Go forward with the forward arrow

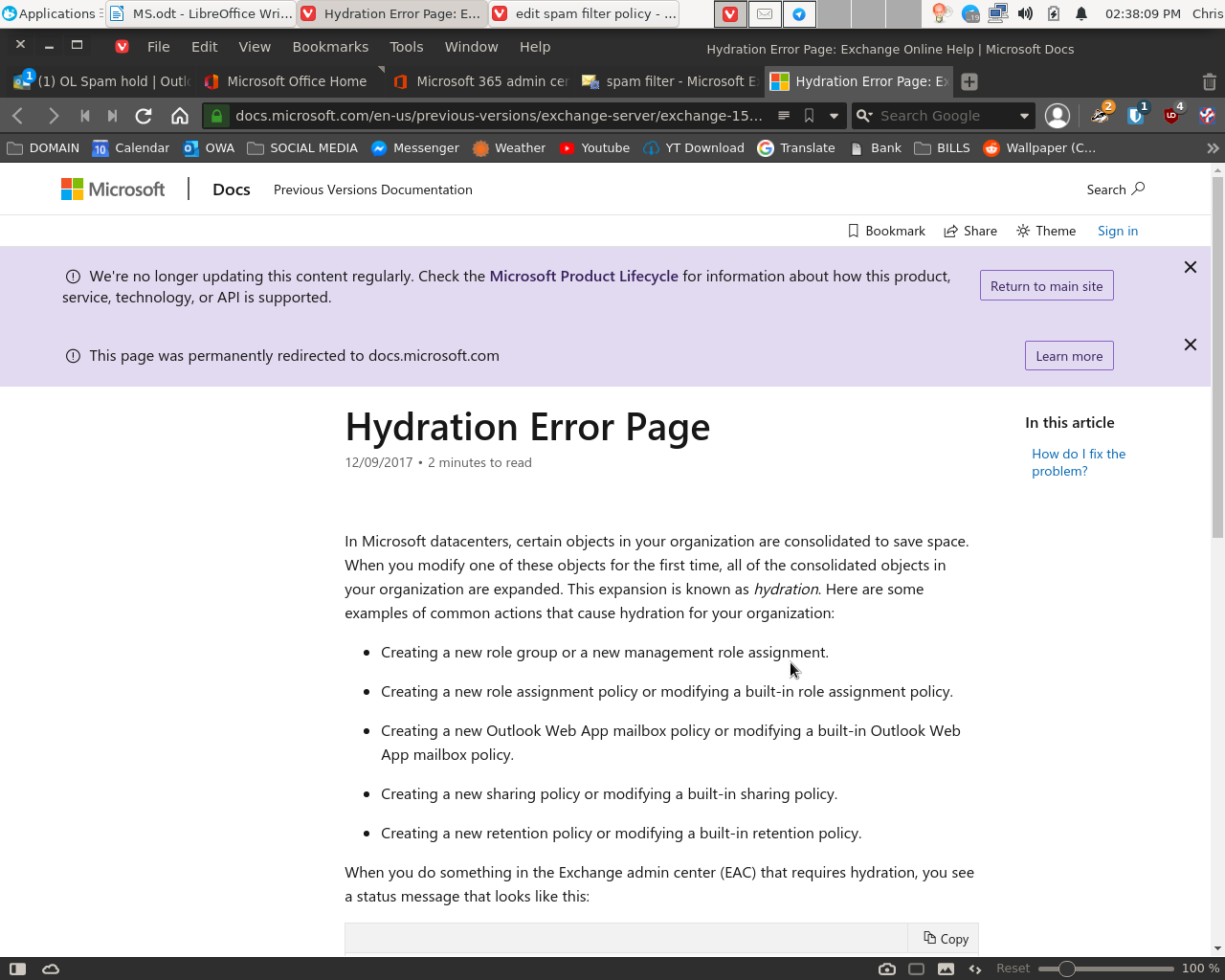(x=54, y=116)
